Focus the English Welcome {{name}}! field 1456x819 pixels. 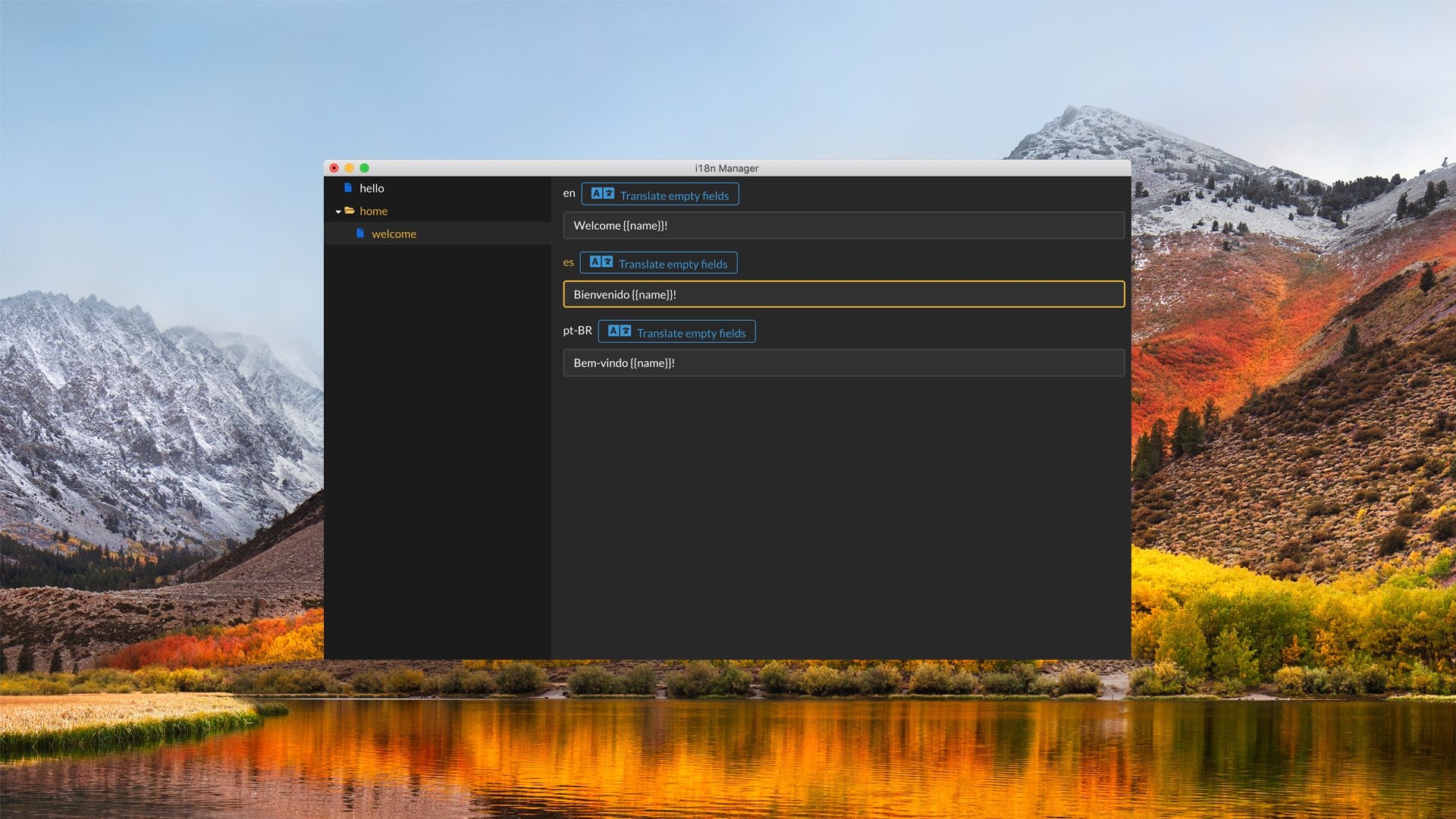click(x=843, y=226)
